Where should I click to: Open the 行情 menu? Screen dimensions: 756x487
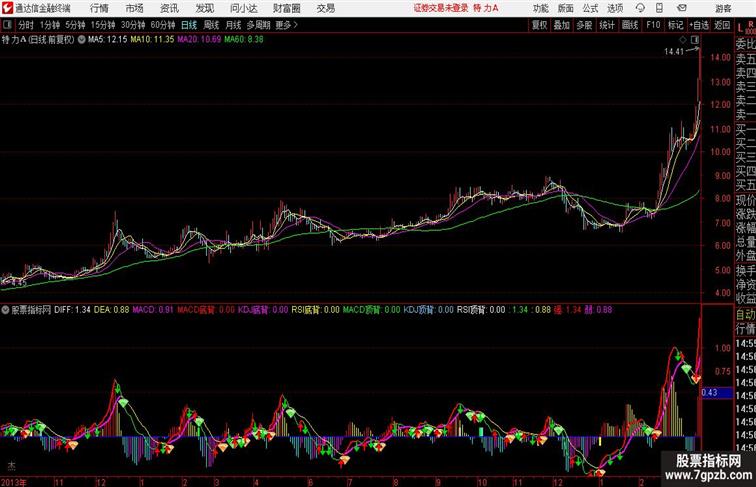coord(99,8)
